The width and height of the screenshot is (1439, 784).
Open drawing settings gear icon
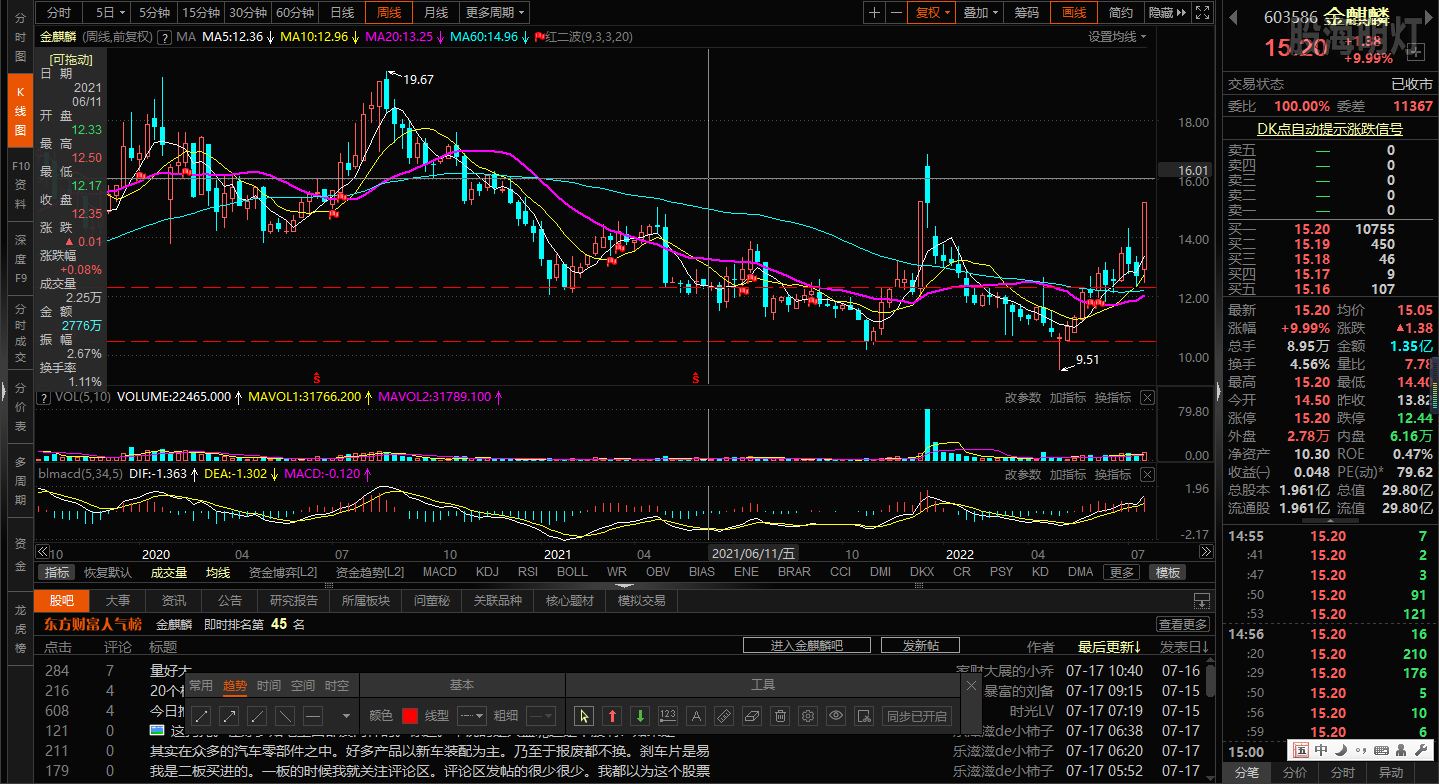coord(809,716)
